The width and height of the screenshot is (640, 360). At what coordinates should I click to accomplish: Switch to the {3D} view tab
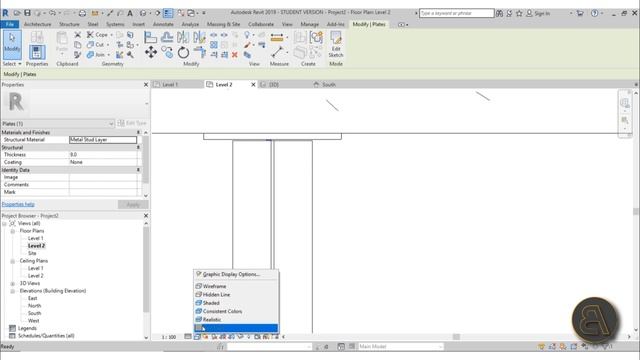tap(273, 84)
